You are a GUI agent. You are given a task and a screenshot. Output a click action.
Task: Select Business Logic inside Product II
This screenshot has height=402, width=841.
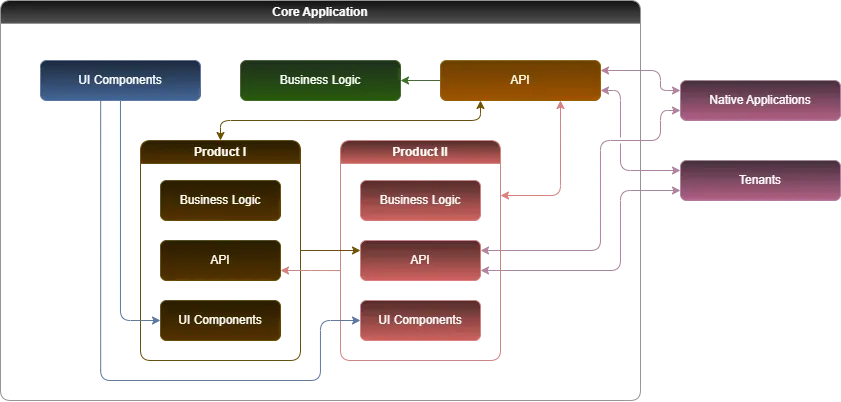coord(420,200)
